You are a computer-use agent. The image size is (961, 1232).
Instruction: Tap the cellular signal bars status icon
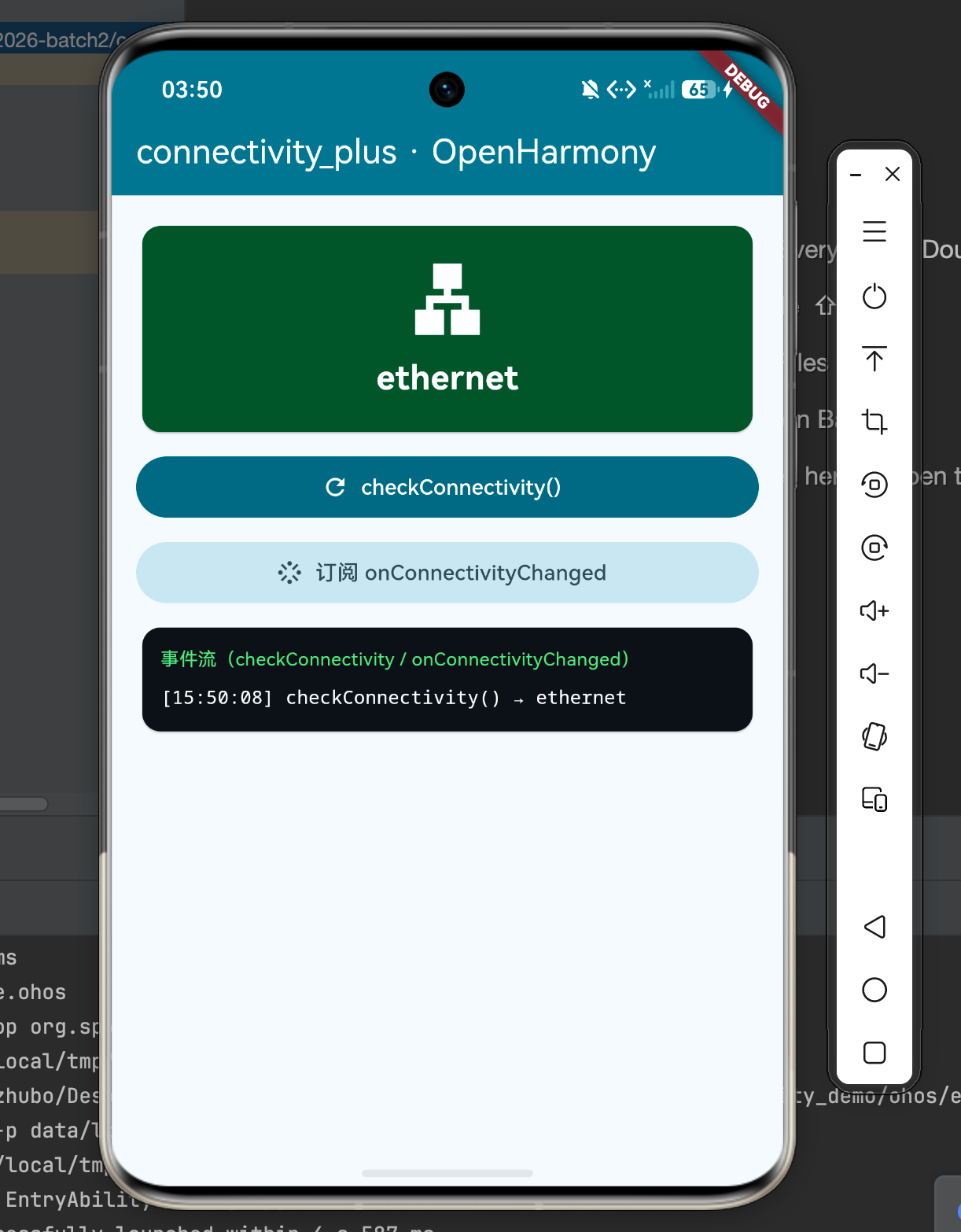pos(660,90)
